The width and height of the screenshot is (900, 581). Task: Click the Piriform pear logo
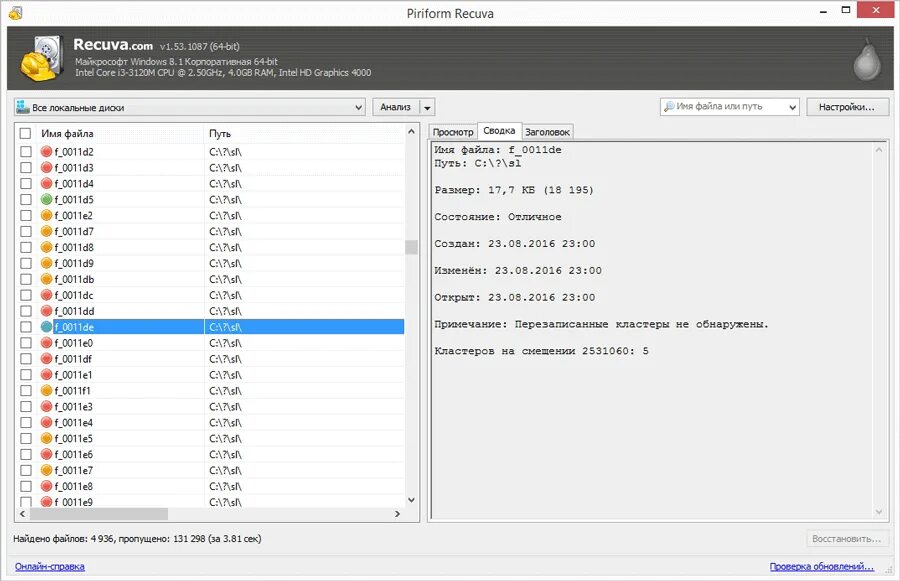pos(866,60)
